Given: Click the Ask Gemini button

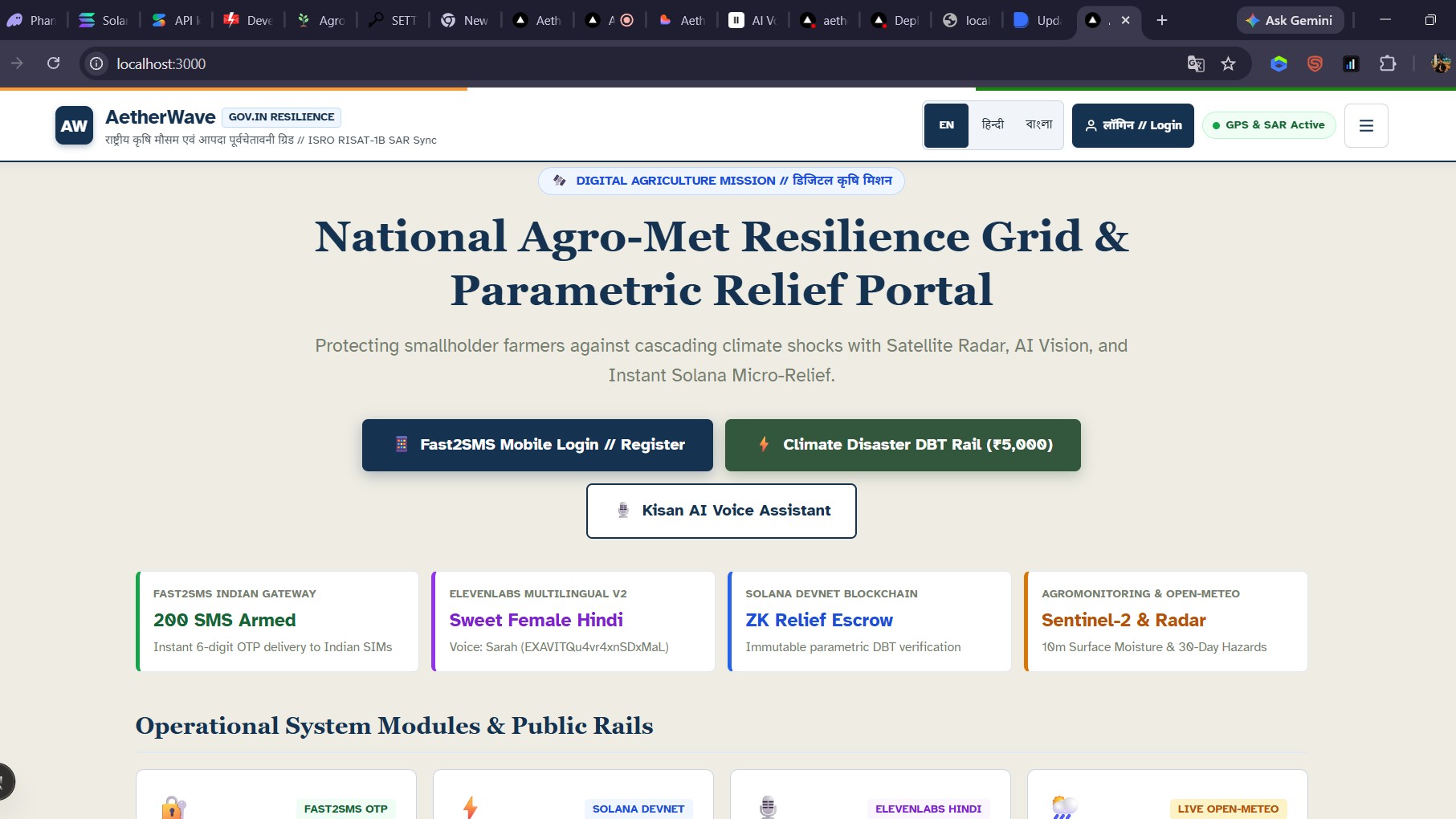Looking at the screenshot, I should [1290, 20].
